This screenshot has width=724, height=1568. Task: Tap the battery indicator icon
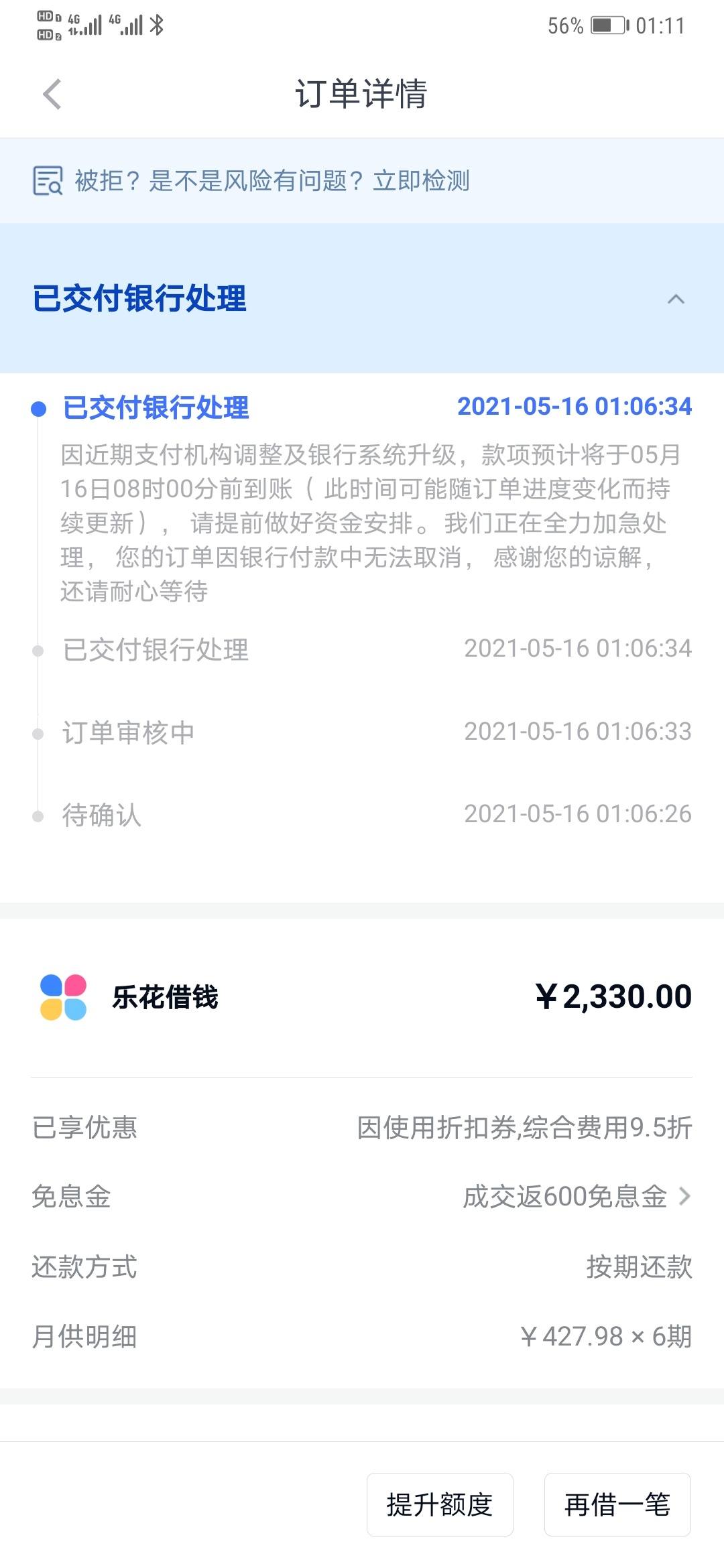(610, 25)
